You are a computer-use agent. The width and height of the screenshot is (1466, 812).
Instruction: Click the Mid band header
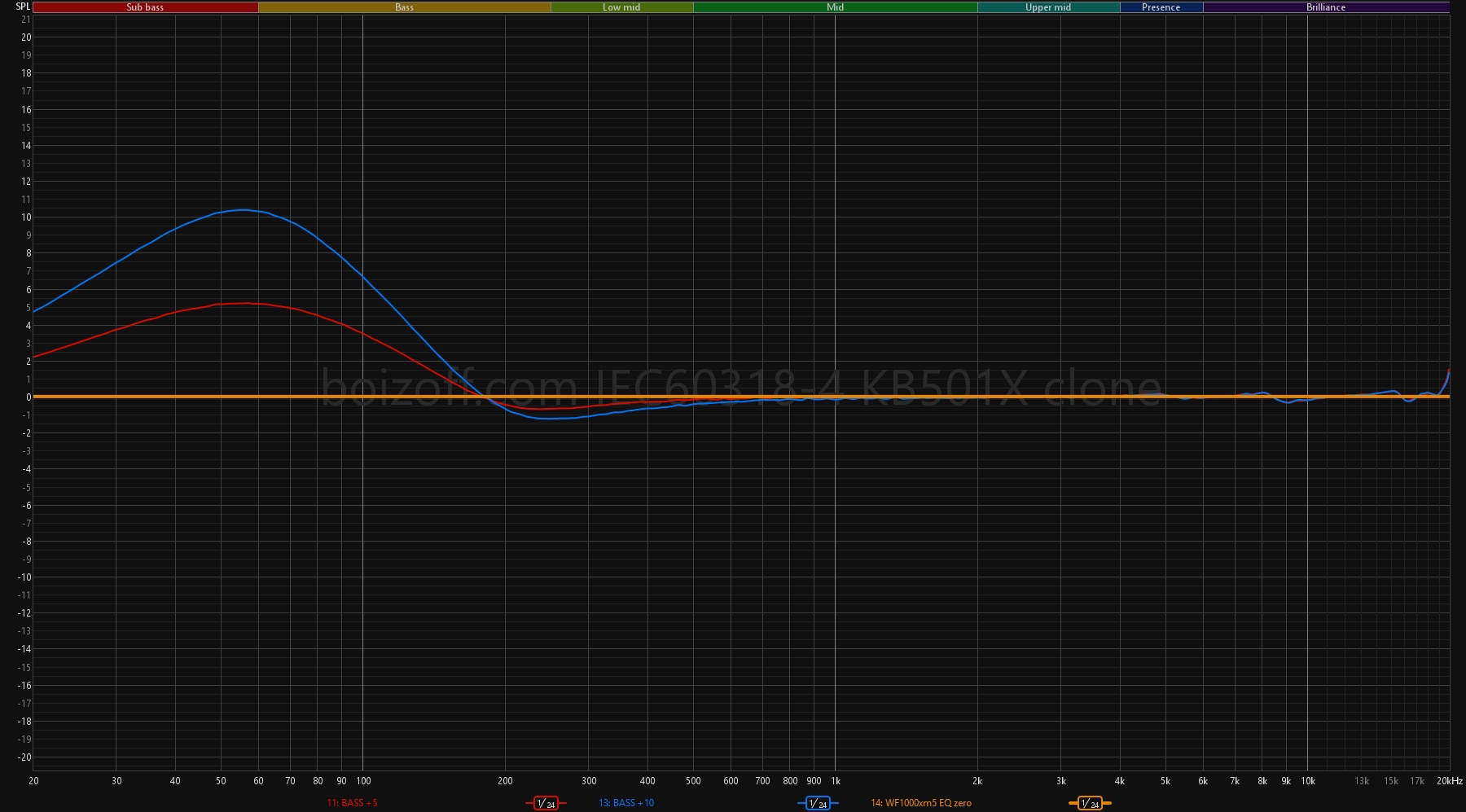[x=835, y=7]
